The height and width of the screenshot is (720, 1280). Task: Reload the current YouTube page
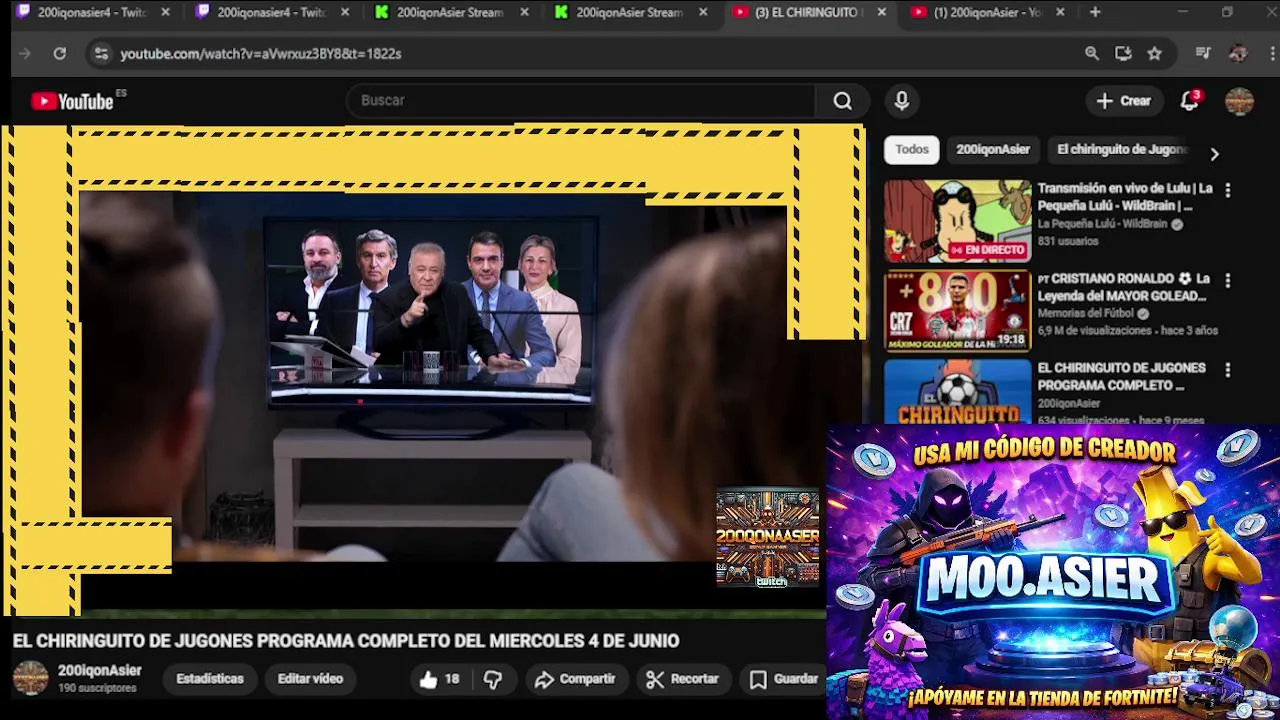click(x=60, y=54)
